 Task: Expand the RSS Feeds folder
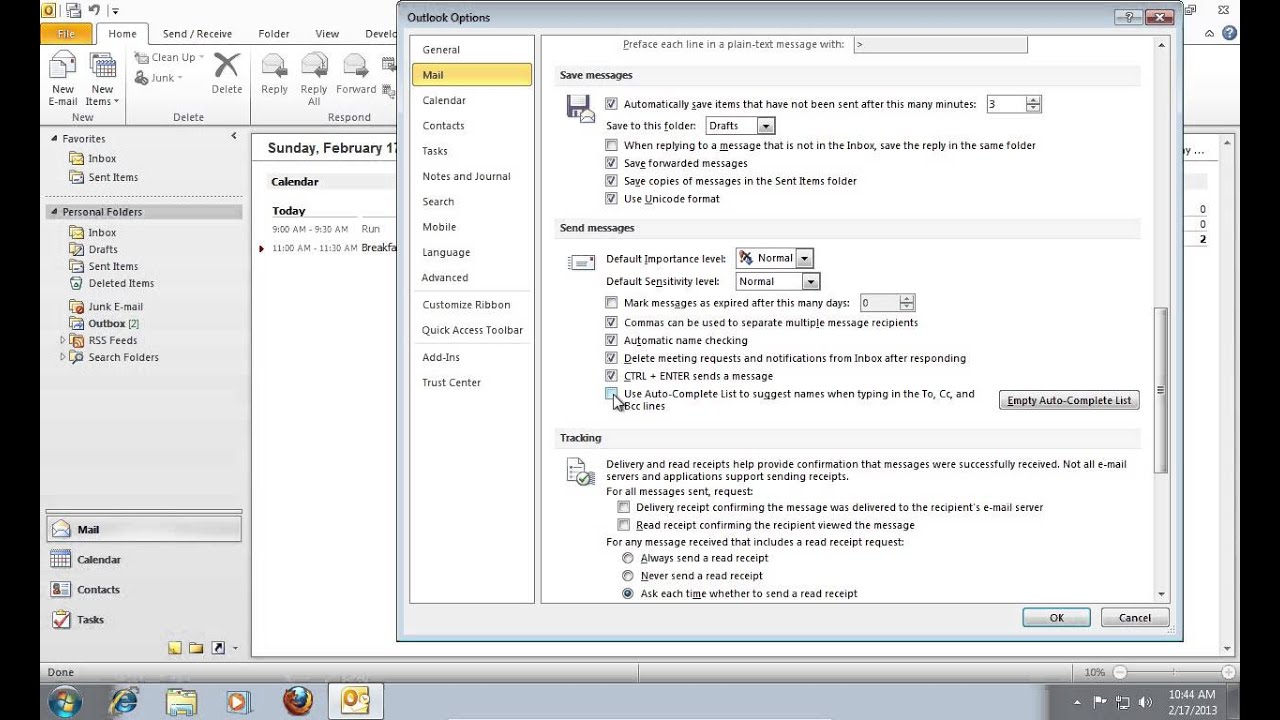click(63, 340)
